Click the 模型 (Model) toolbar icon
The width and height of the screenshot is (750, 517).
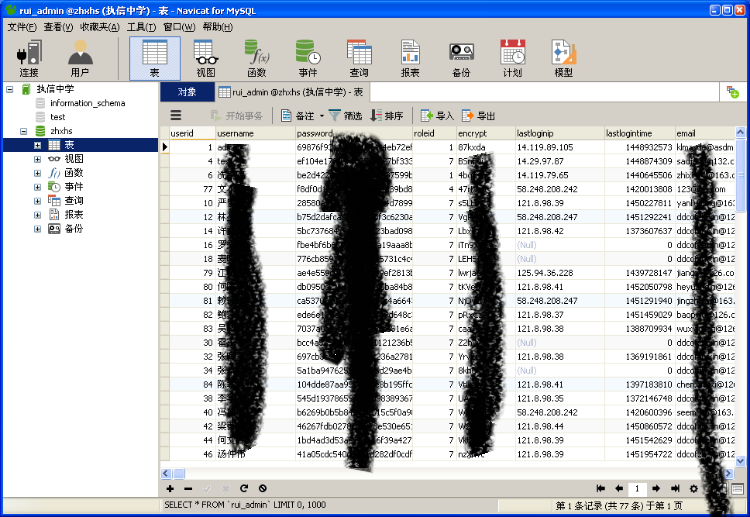pos(563,58)
